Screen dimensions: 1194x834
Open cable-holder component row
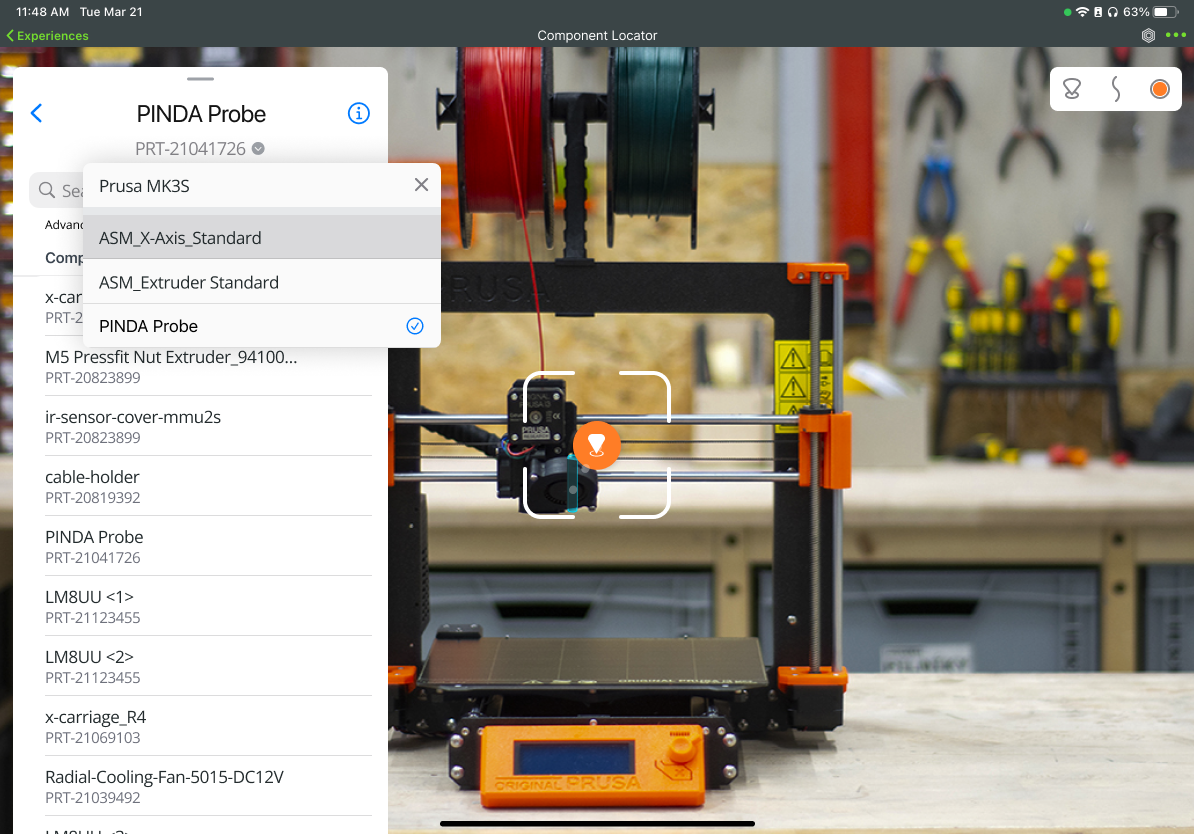208,487
